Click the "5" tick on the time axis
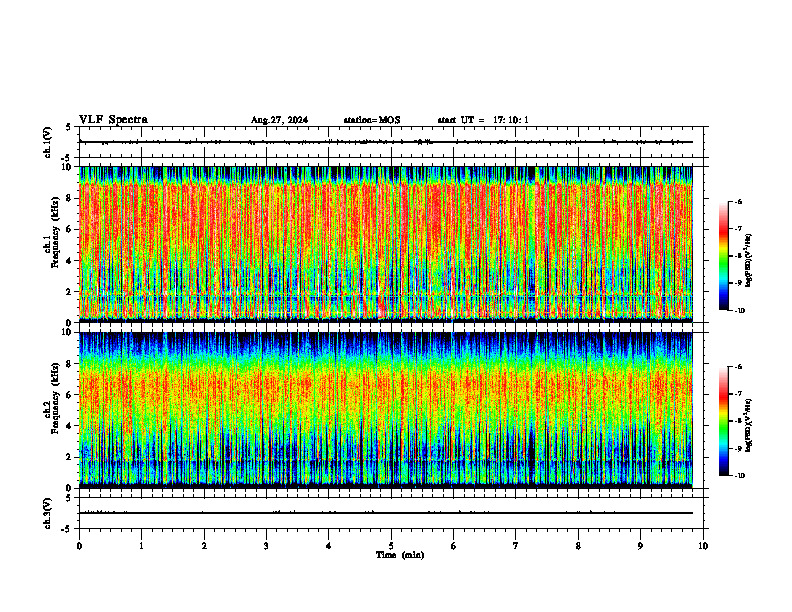This screenshot has width=792, height=612. coord(391,546)
